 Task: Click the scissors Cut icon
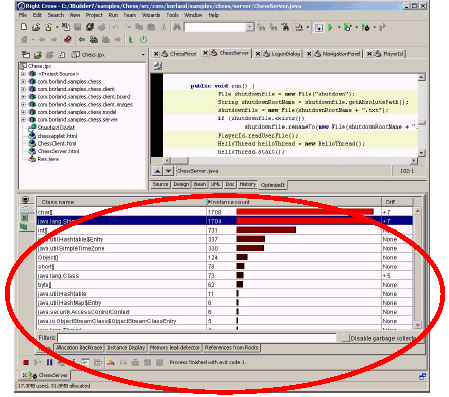click(x=163, y=27)
